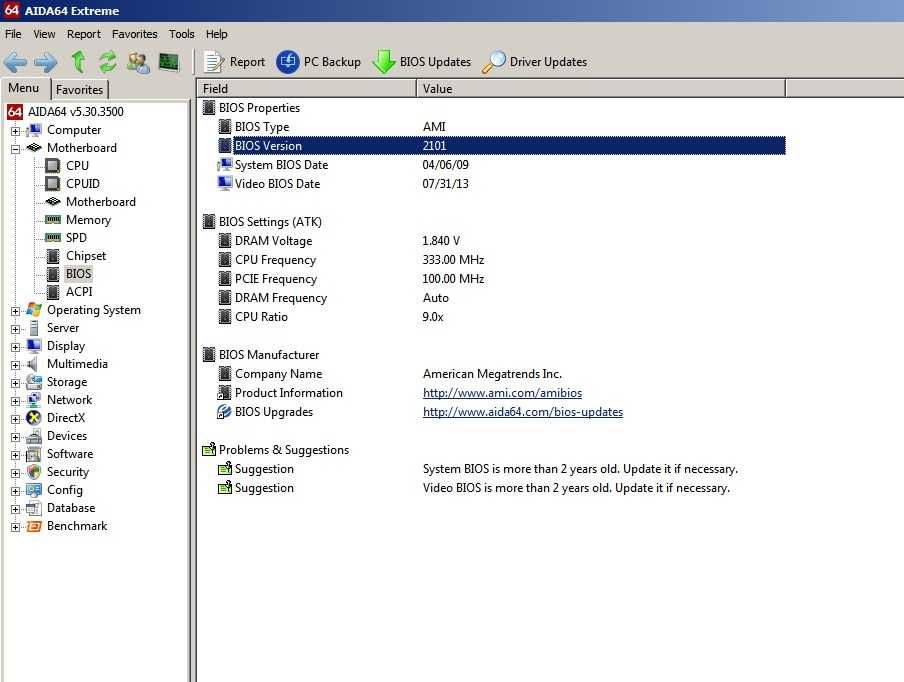Select the Motherboard sub-item under Motherboard
The height and width of the screenshot is (682, 904).
(101, 202)
